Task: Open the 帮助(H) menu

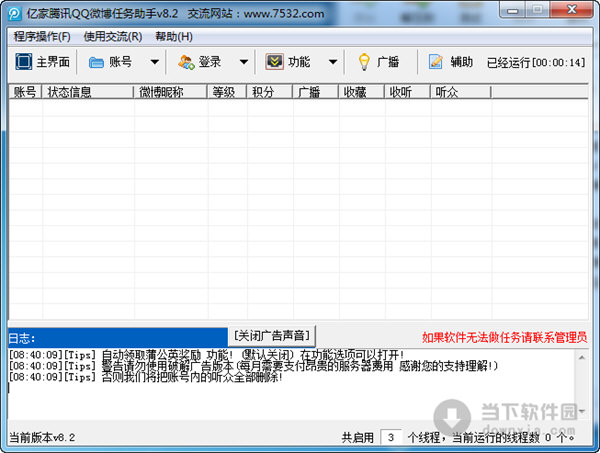Action: coord(174,37)
